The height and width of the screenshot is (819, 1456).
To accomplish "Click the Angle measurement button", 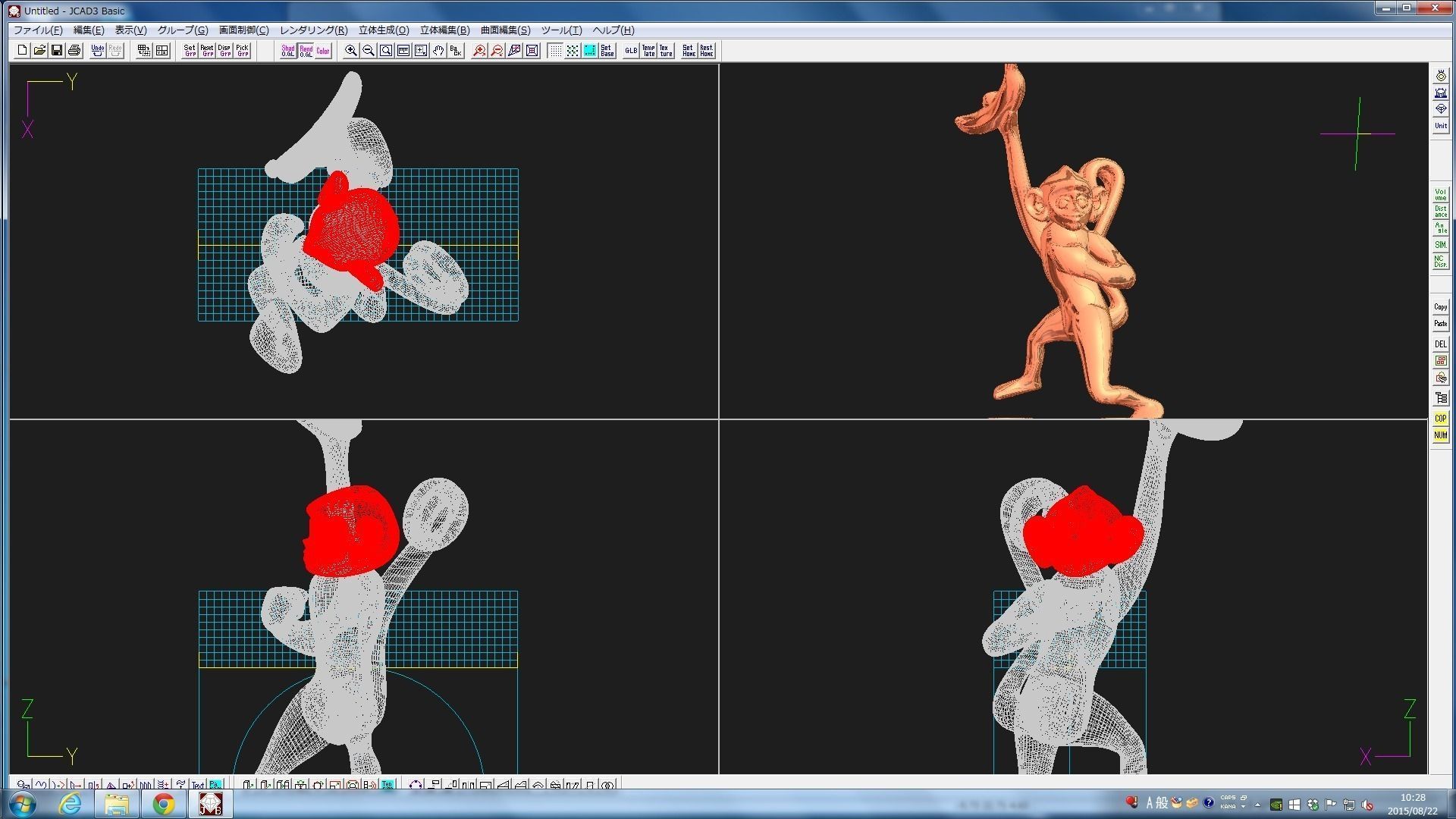I will click(1440, 228).
